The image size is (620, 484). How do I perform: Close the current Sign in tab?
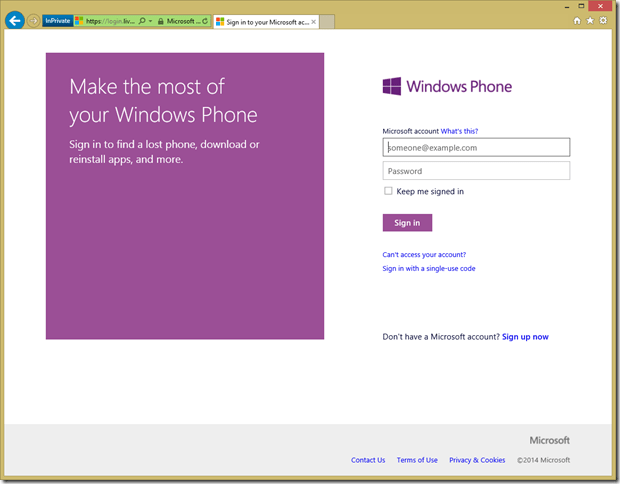point(316,21)
